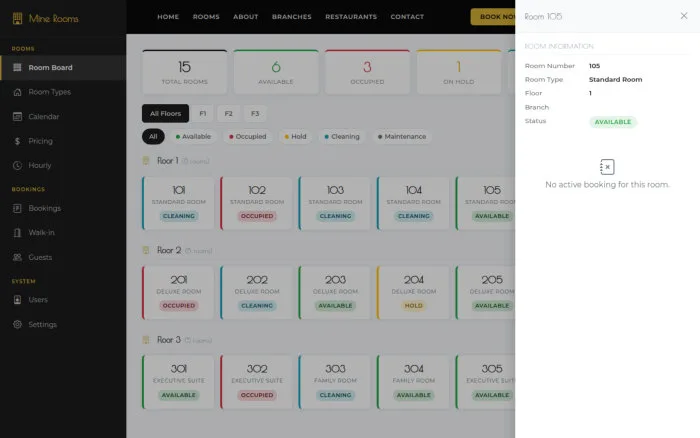Open room 102 occupied card
Screen dimensions: 700x438
point(256,203)
